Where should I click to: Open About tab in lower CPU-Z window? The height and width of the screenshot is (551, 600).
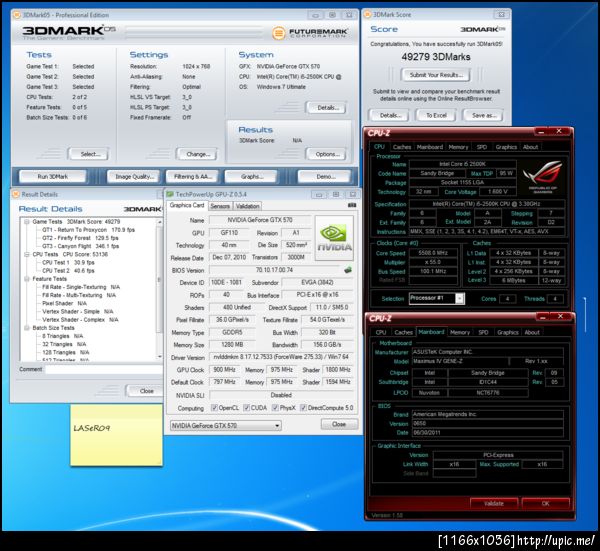pos(532,332)
